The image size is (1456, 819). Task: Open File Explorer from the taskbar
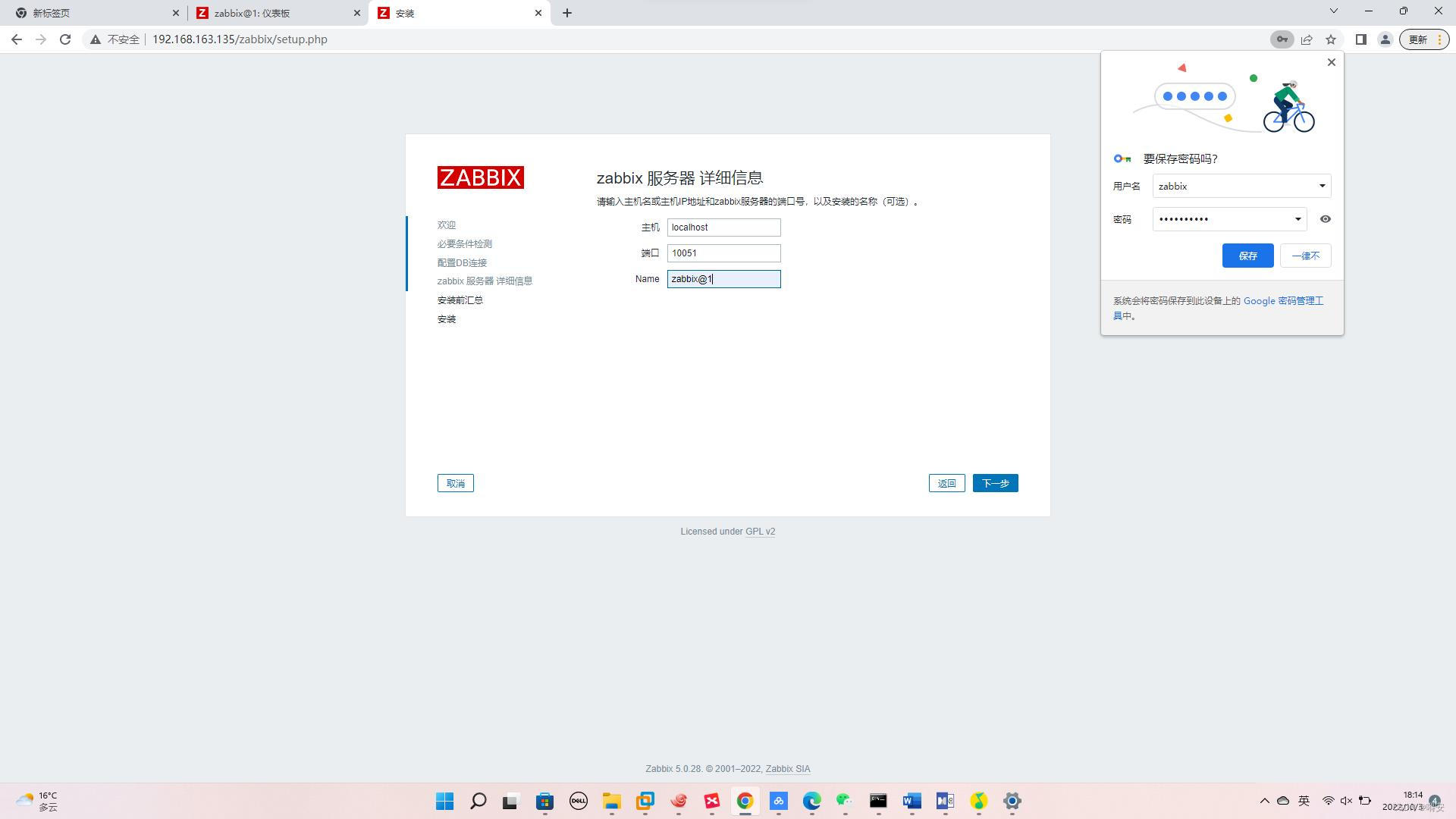click(x=612, y=801)
